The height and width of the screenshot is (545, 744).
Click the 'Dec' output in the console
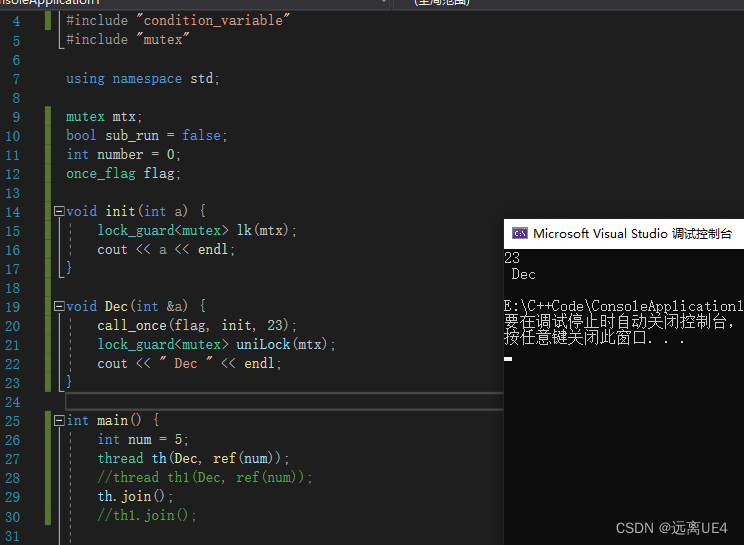pyautogui.click(x=523, y=274)
